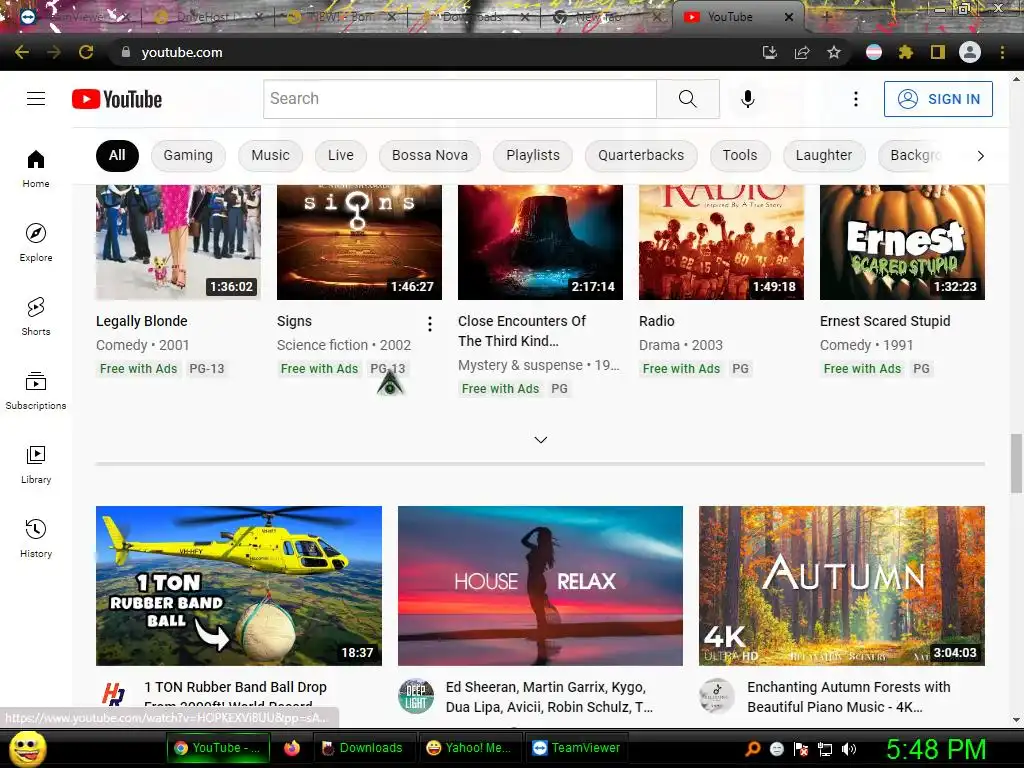Screen dimensions: 1024x768
Task: Go to Home in sidebar
Action: (x=36, y=168)
